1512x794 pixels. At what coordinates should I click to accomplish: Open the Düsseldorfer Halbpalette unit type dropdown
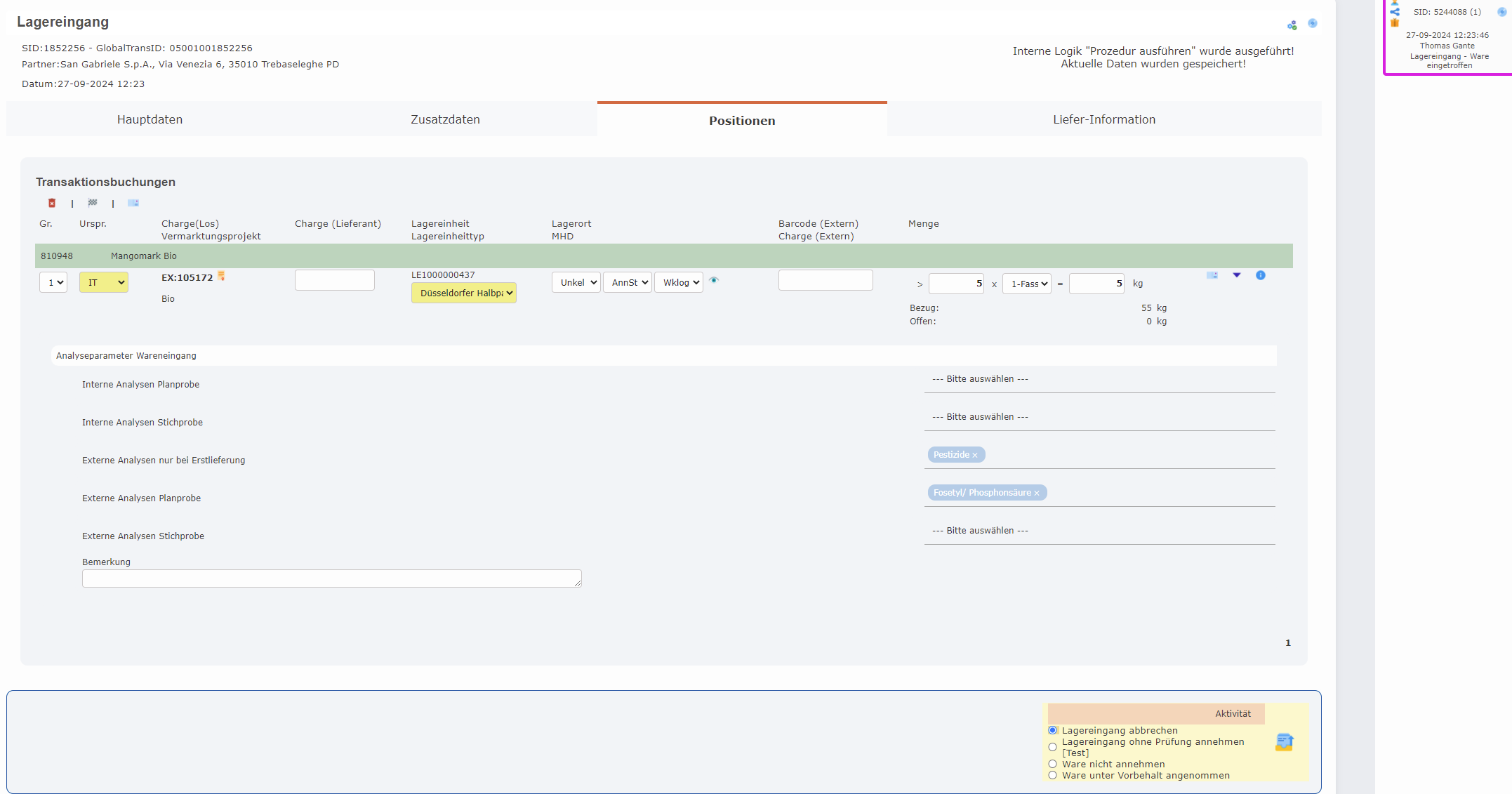pos(464,293)
